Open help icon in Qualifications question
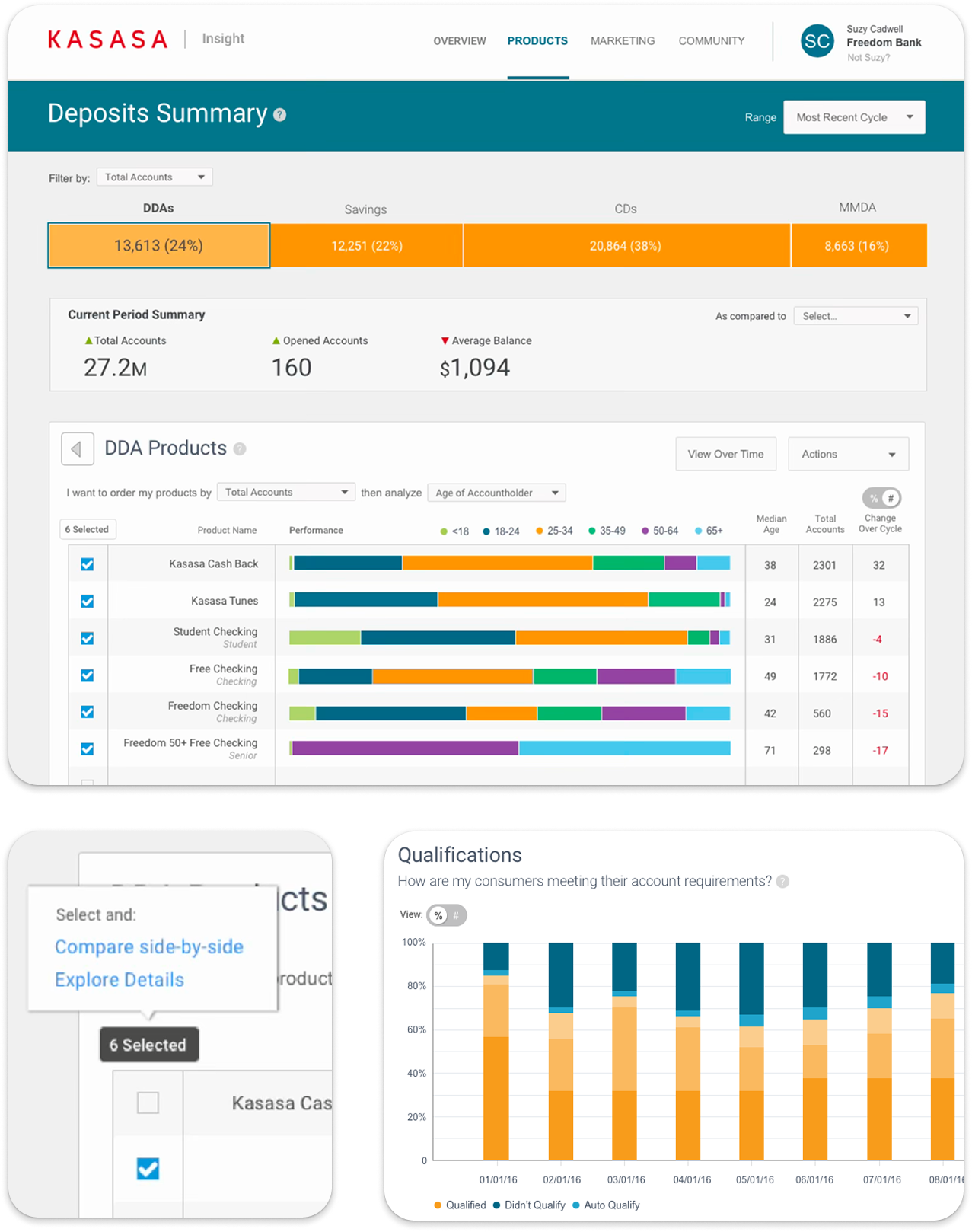972x1232 pixels. click(x=783, y=882)
